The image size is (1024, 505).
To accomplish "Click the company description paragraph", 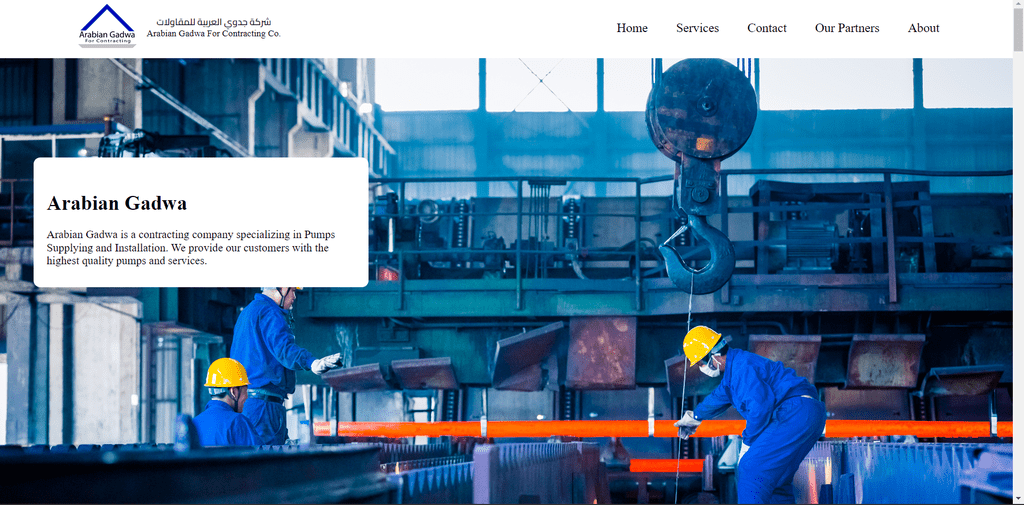I will [x=191, y=248].
